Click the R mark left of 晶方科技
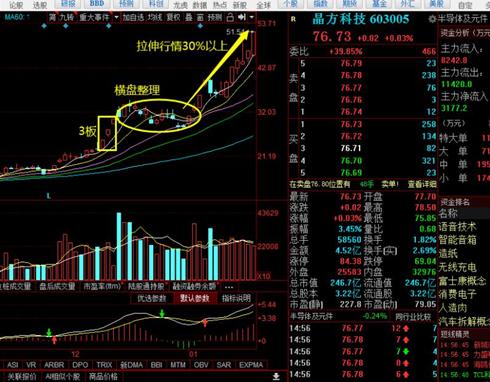The height and width of the screenshot is (382, 490). click(x=293, y=19)
